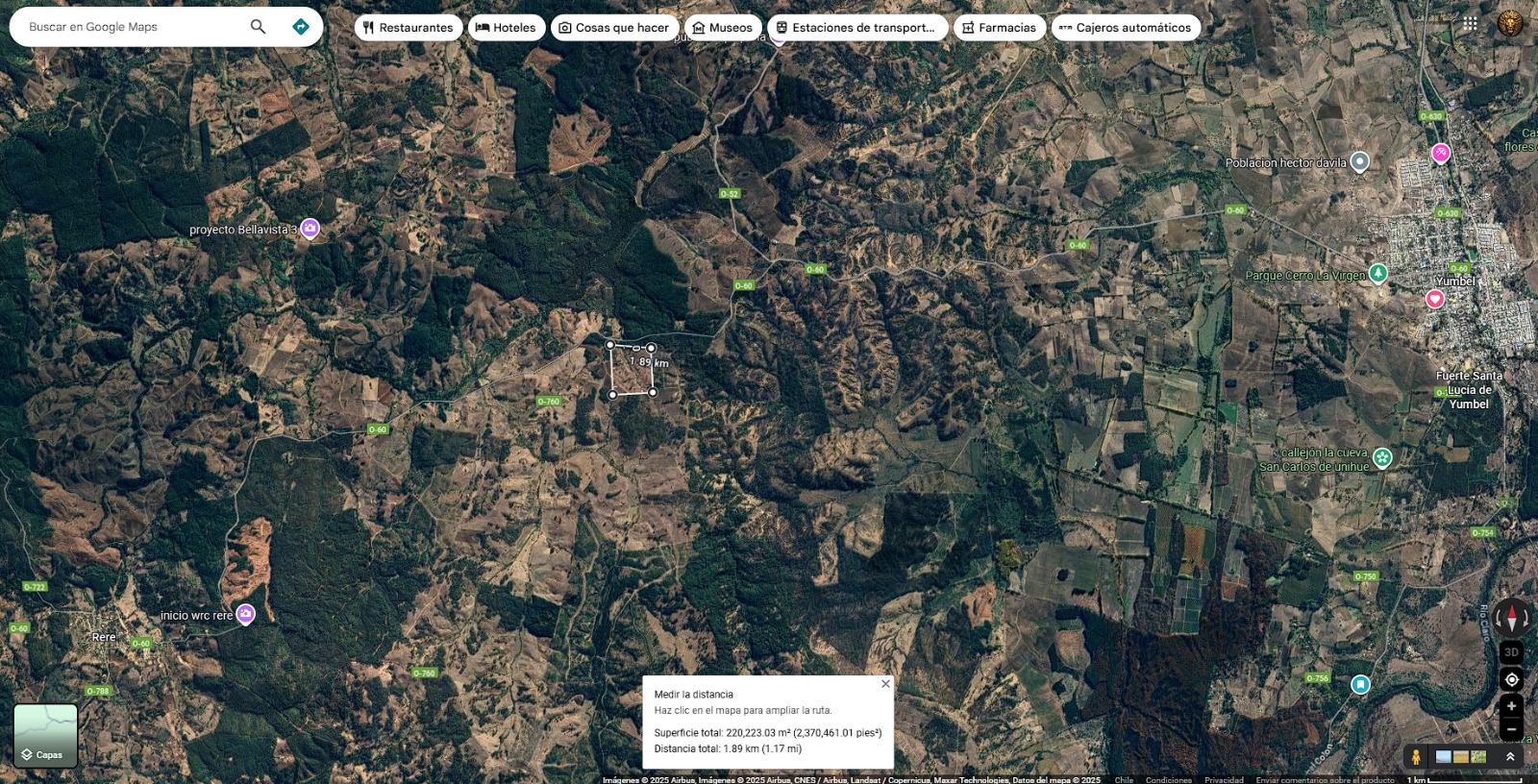Click the Cajeros automáticos chip

click(1125, 28)
